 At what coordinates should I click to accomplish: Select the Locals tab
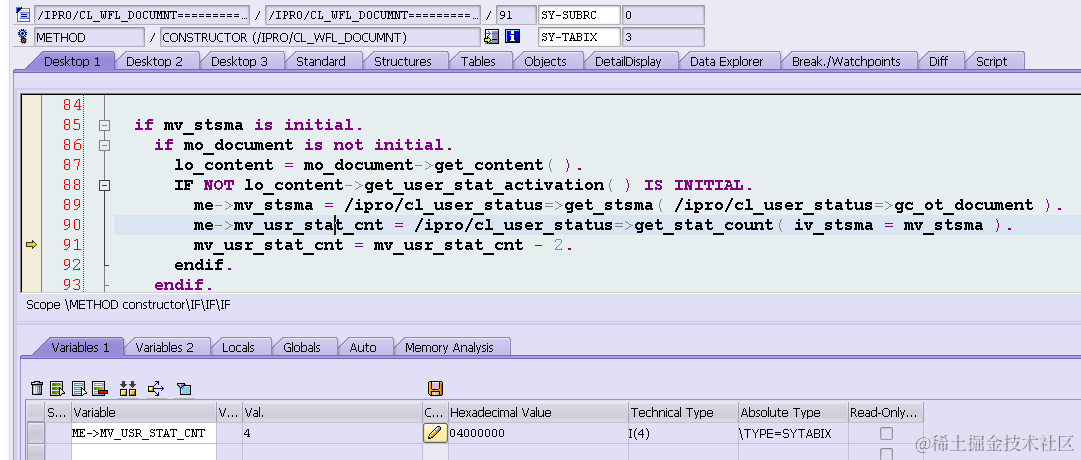pyautogui.click(x=238, y=347)
